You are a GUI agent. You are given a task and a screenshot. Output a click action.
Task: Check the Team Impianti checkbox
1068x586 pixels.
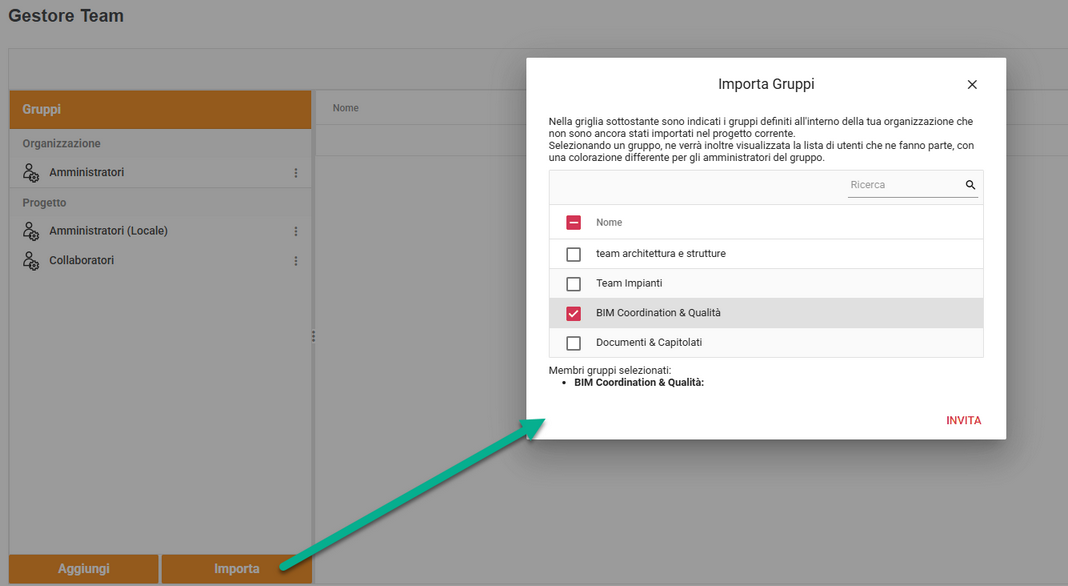(x=574, y=284)
